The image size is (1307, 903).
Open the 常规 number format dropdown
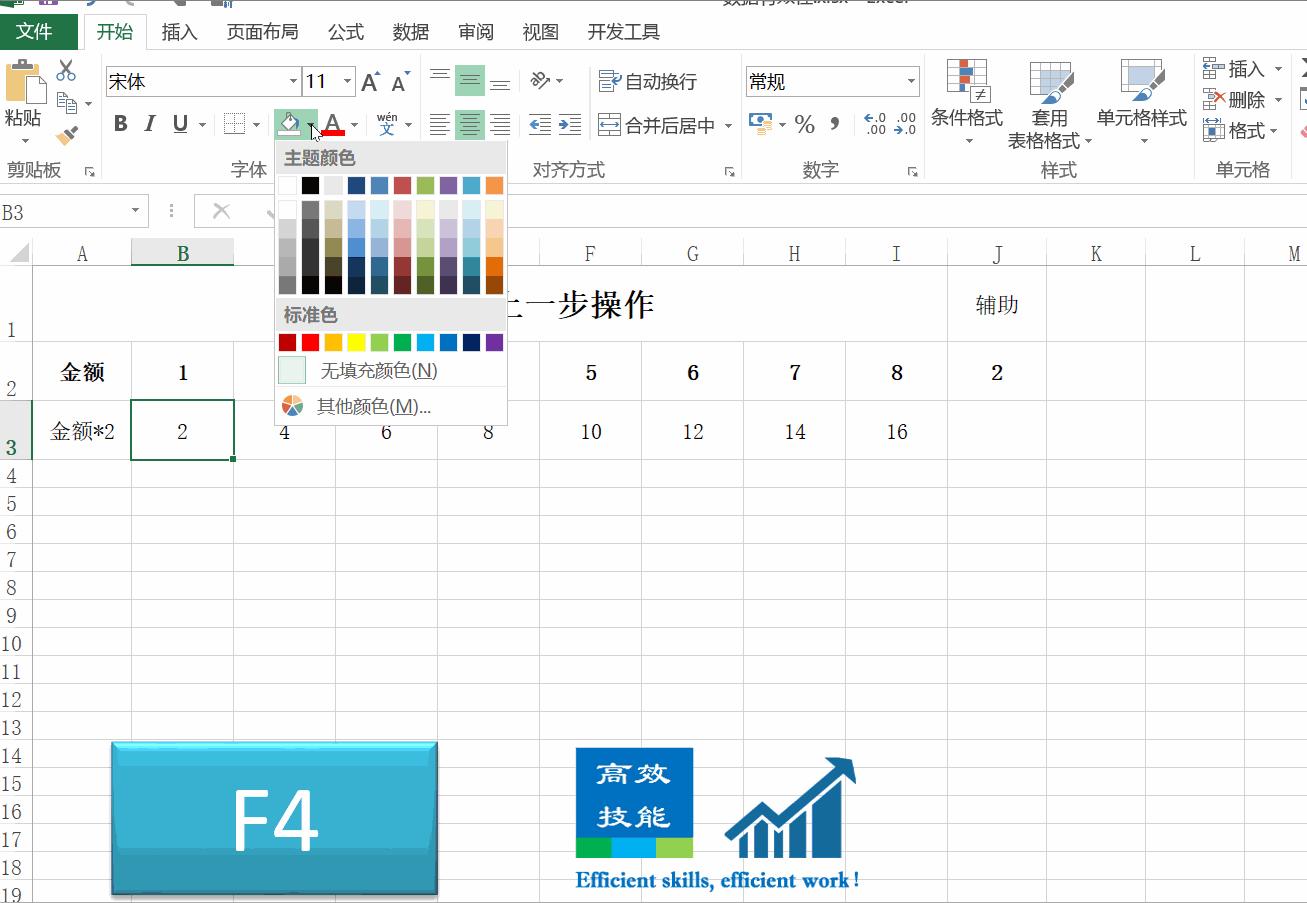pos(910,81)
